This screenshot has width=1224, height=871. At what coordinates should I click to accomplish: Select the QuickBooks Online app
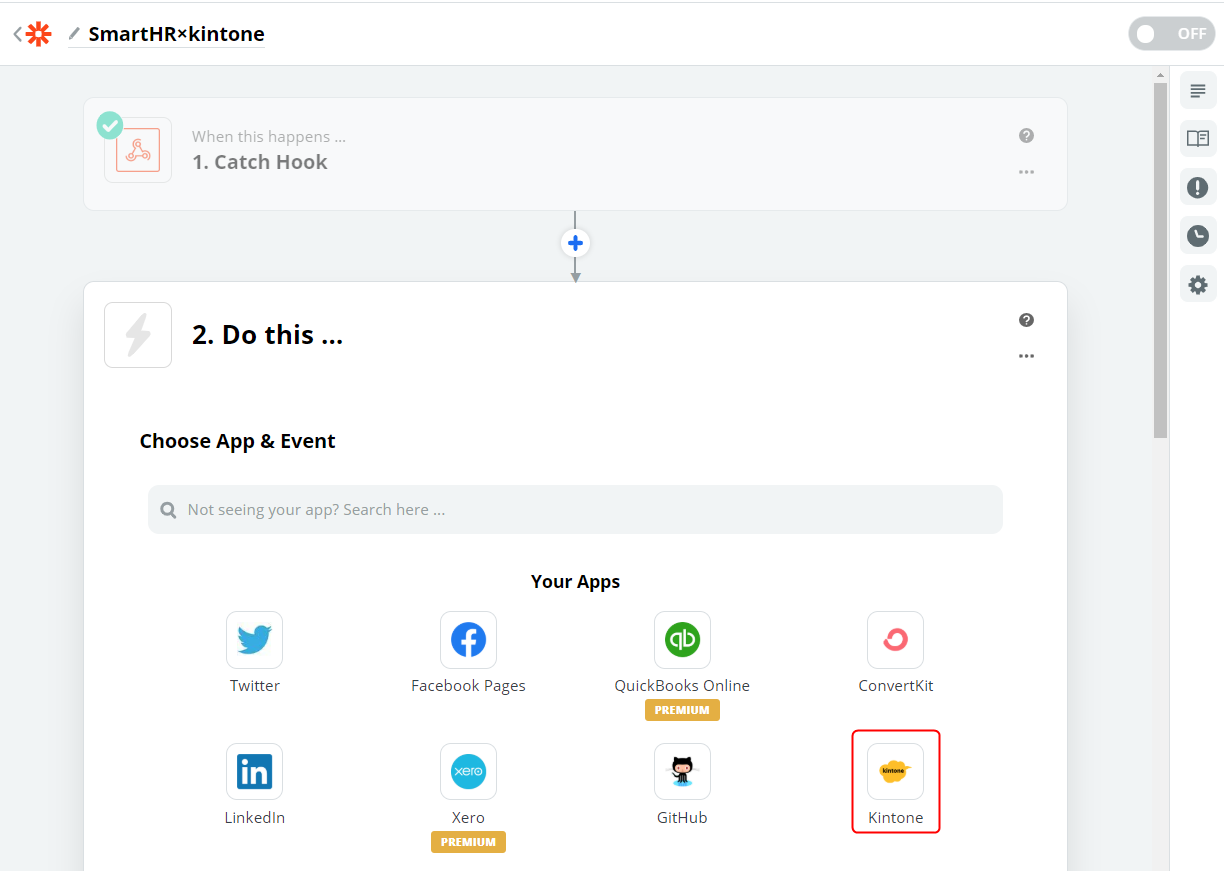point(682,640)
